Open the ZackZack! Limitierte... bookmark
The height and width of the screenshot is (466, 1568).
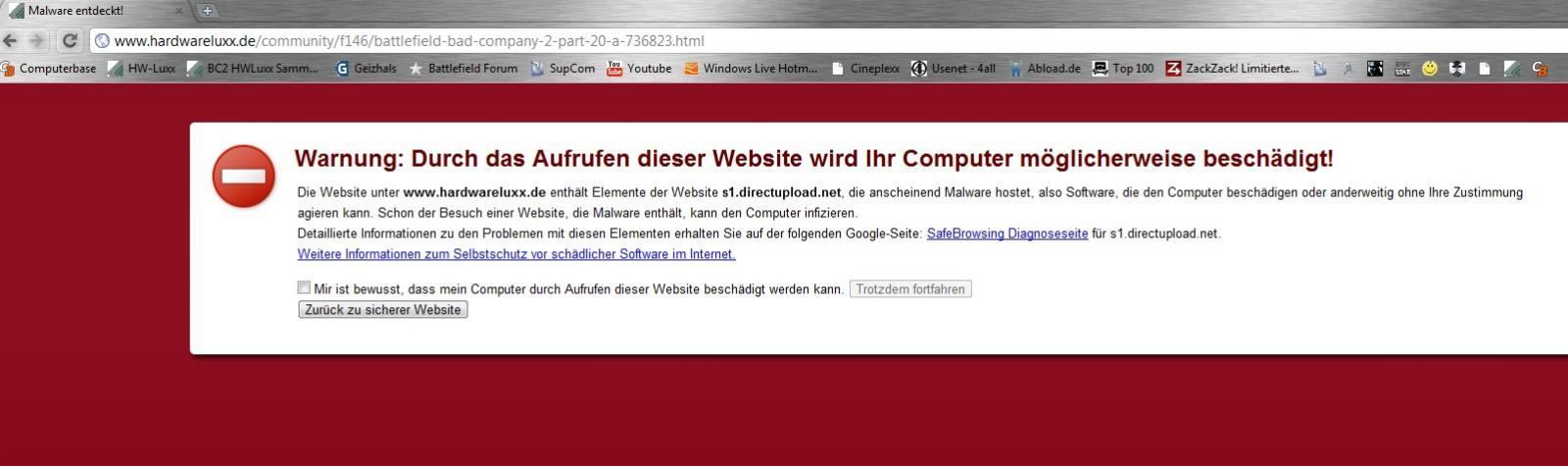point(1233,69)
